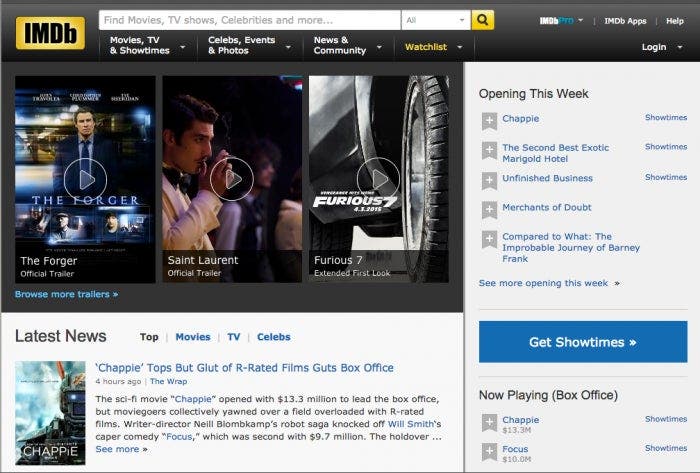The image size is (700, 473).
Task: Click the IMDb logo
Action: pyautogui.click(x=50, y=33)
